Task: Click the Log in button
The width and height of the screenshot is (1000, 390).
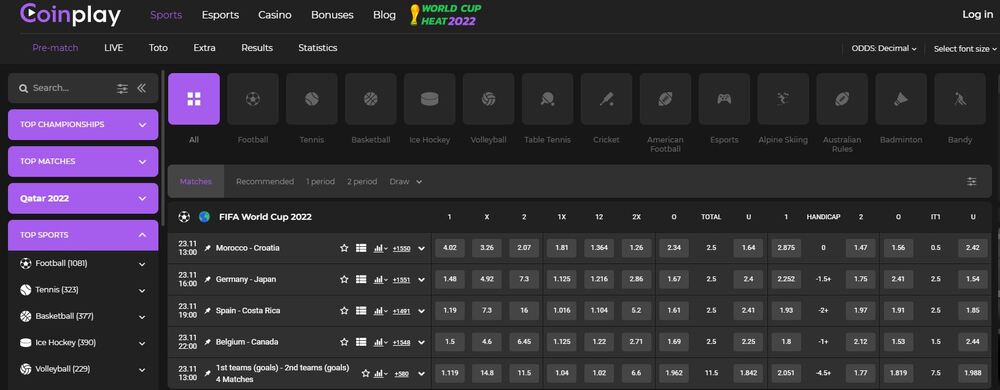Action: tap(977, 15)
